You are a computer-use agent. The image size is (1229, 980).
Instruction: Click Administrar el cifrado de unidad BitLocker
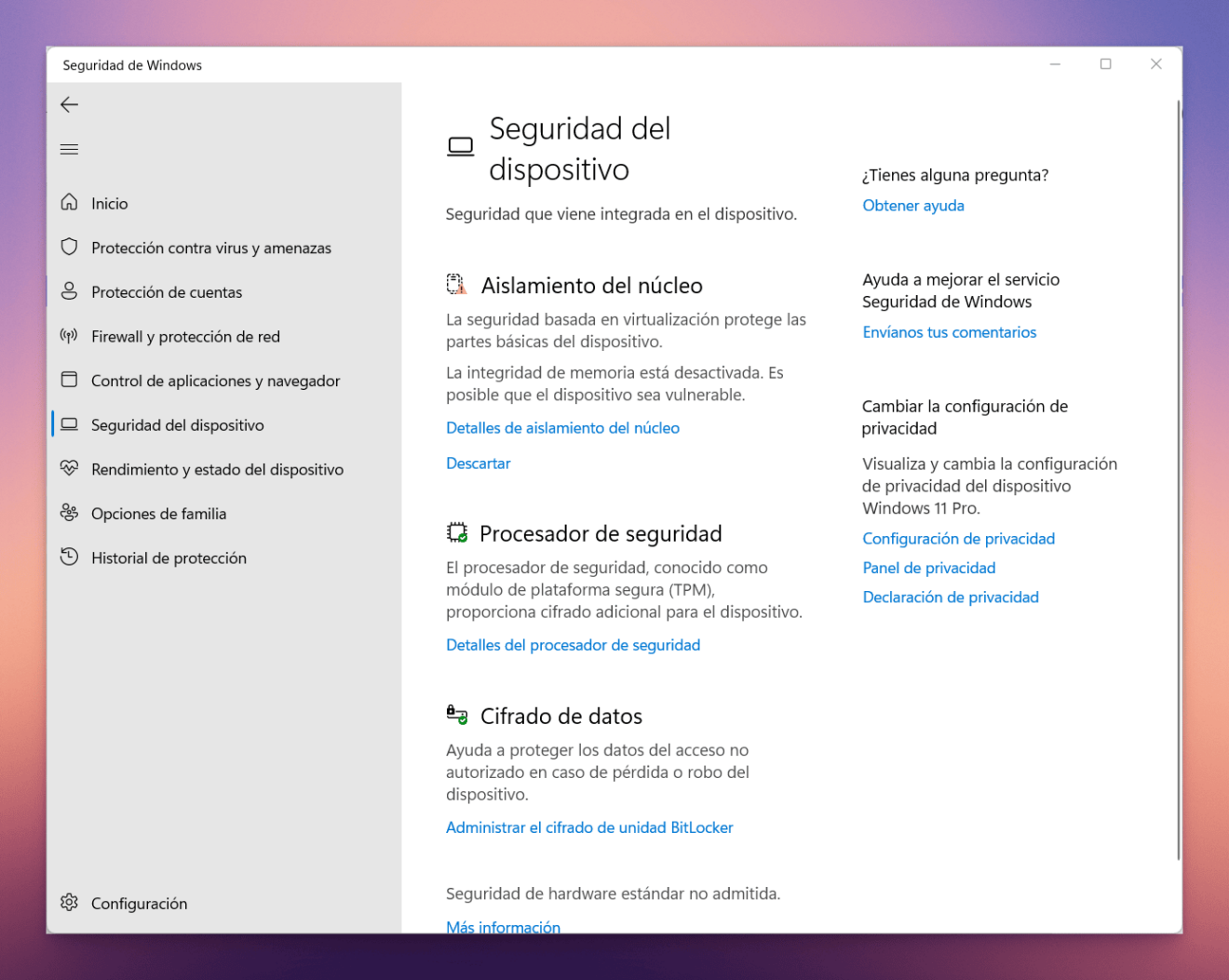589,827
